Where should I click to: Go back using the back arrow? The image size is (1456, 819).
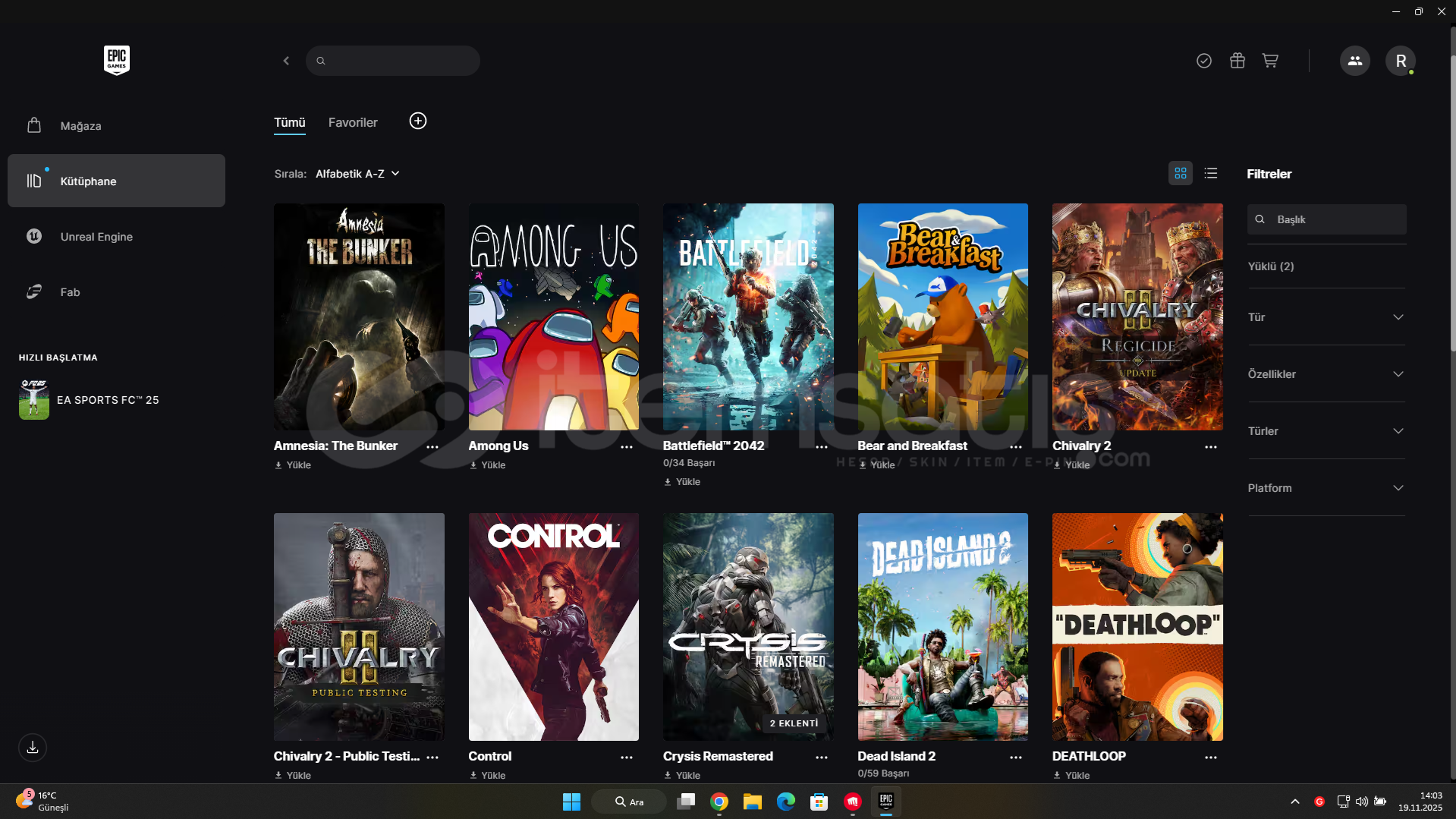pos(286,61)
